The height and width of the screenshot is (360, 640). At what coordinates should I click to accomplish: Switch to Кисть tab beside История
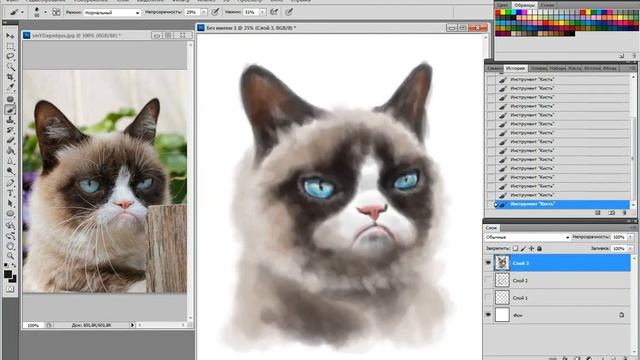575,68
